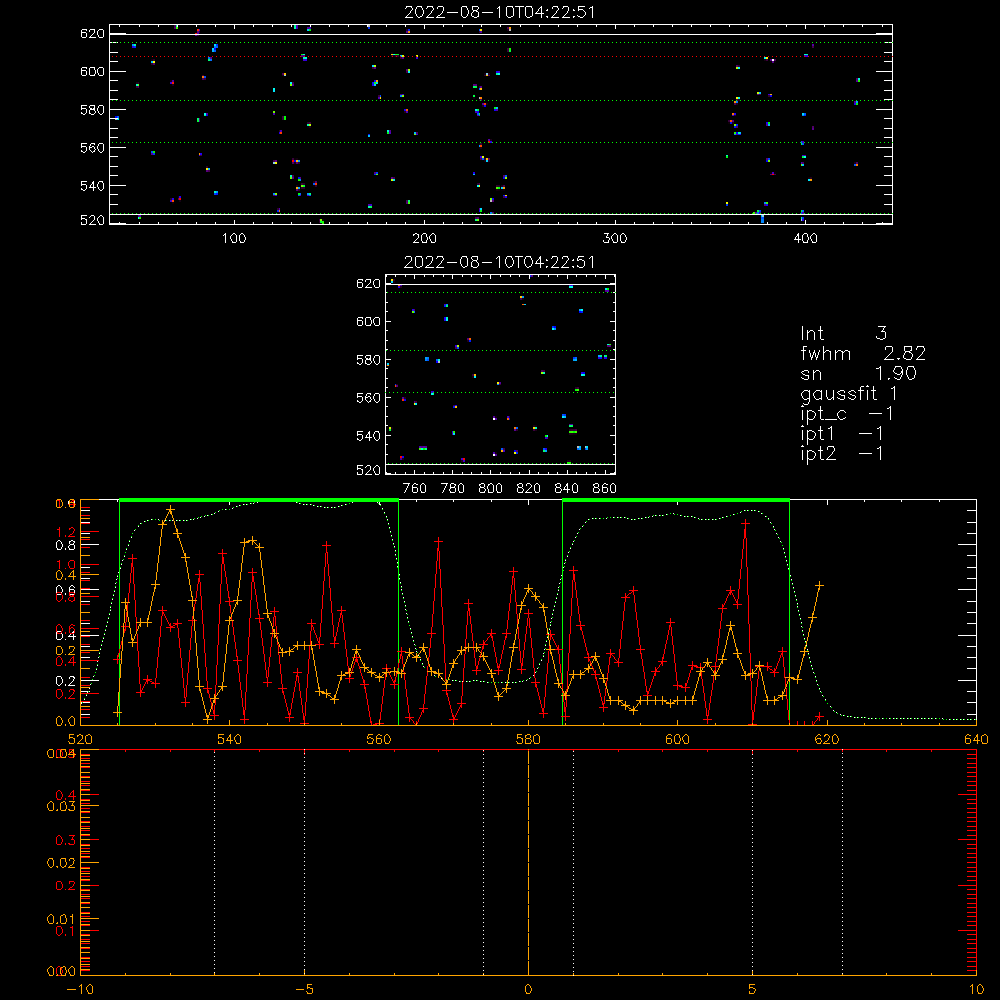
Task: Select the "fwhm 2.82" readout line
Action: 863,353
